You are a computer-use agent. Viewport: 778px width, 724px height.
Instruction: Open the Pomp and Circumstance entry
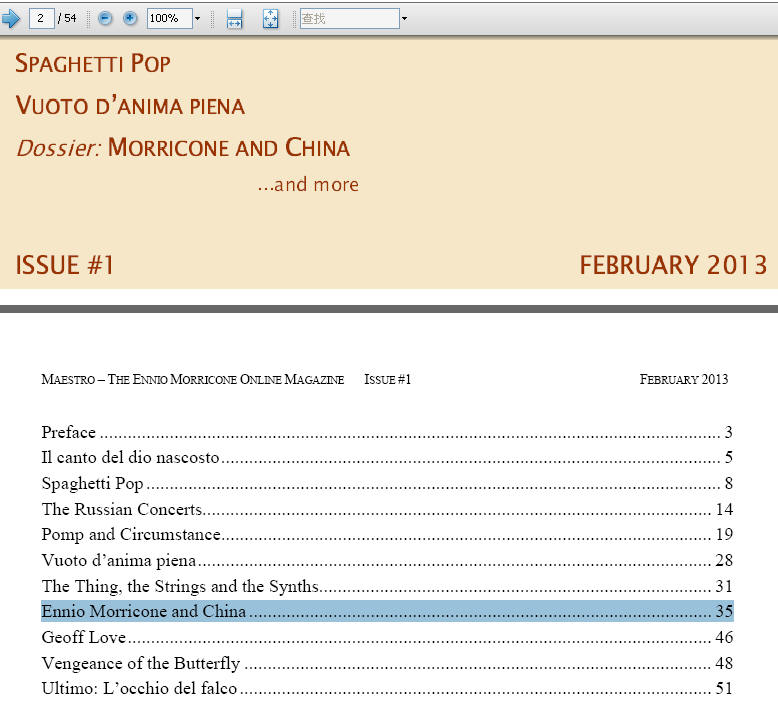[x=387, y=534]
